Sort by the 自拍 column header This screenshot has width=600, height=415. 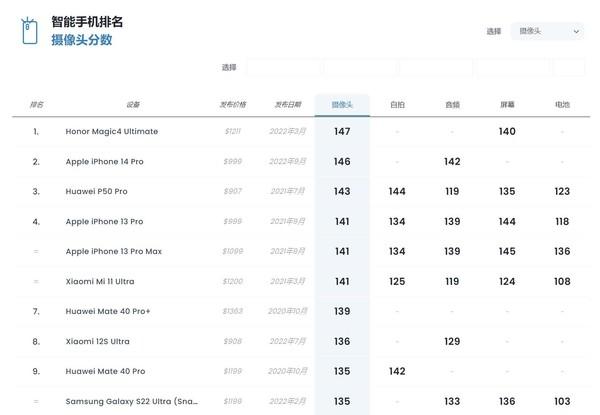tap(397, 104)
